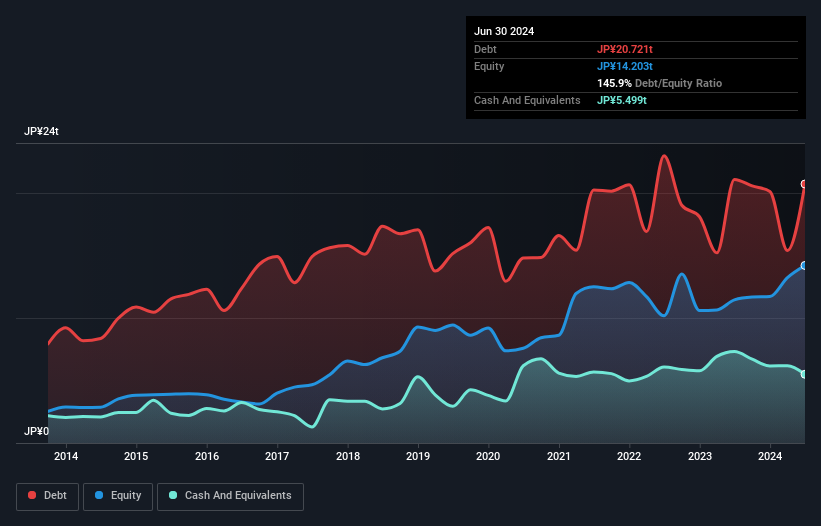
Task: Click the 2020 x-axis label
Action: pyautogui.click(x=488, y=456)
